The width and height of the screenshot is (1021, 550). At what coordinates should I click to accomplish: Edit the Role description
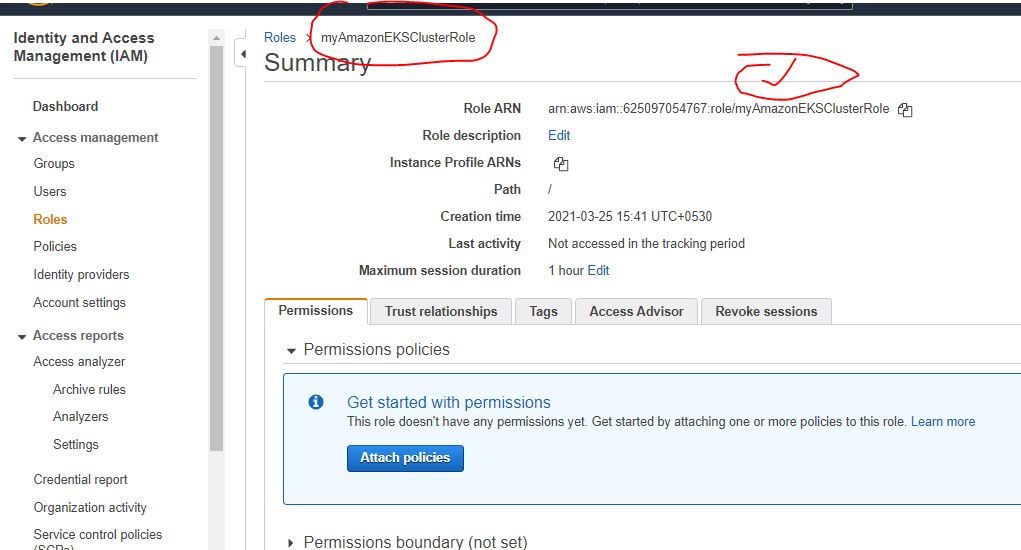559,135
